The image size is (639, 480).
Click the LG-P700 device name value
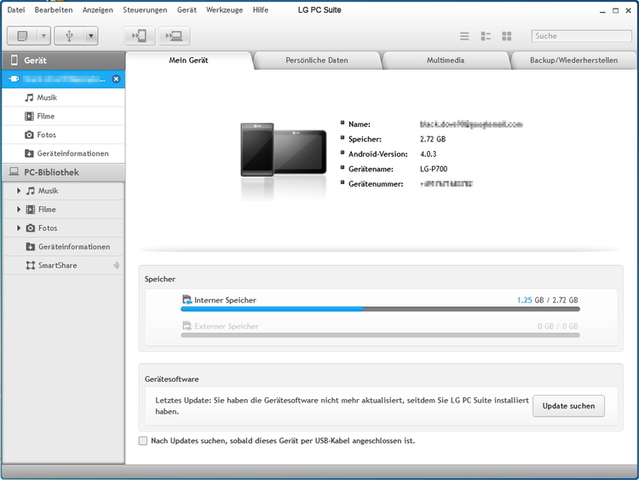click(x=434, y=169)
